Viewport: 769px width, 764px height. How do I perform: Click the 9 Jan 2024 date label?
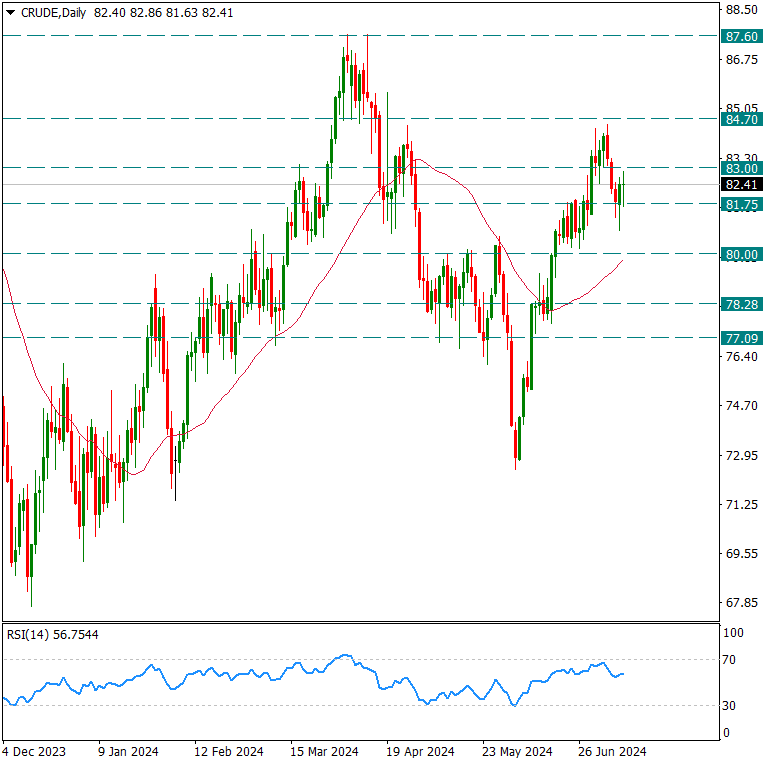[x=128, y=751]
